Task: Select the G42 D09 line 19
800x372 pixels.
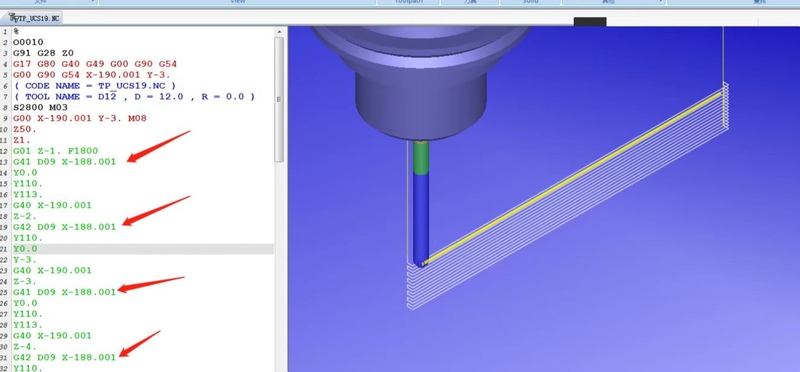Action: click(64, 227)
